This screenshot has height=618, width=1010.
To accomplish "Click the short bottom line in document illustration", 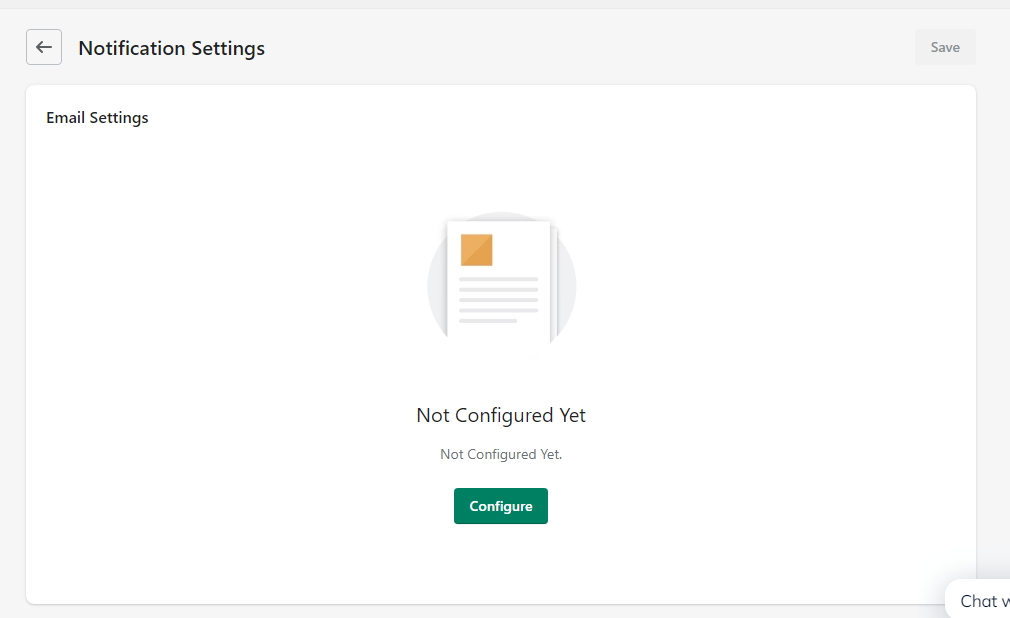I will point(488,321).
